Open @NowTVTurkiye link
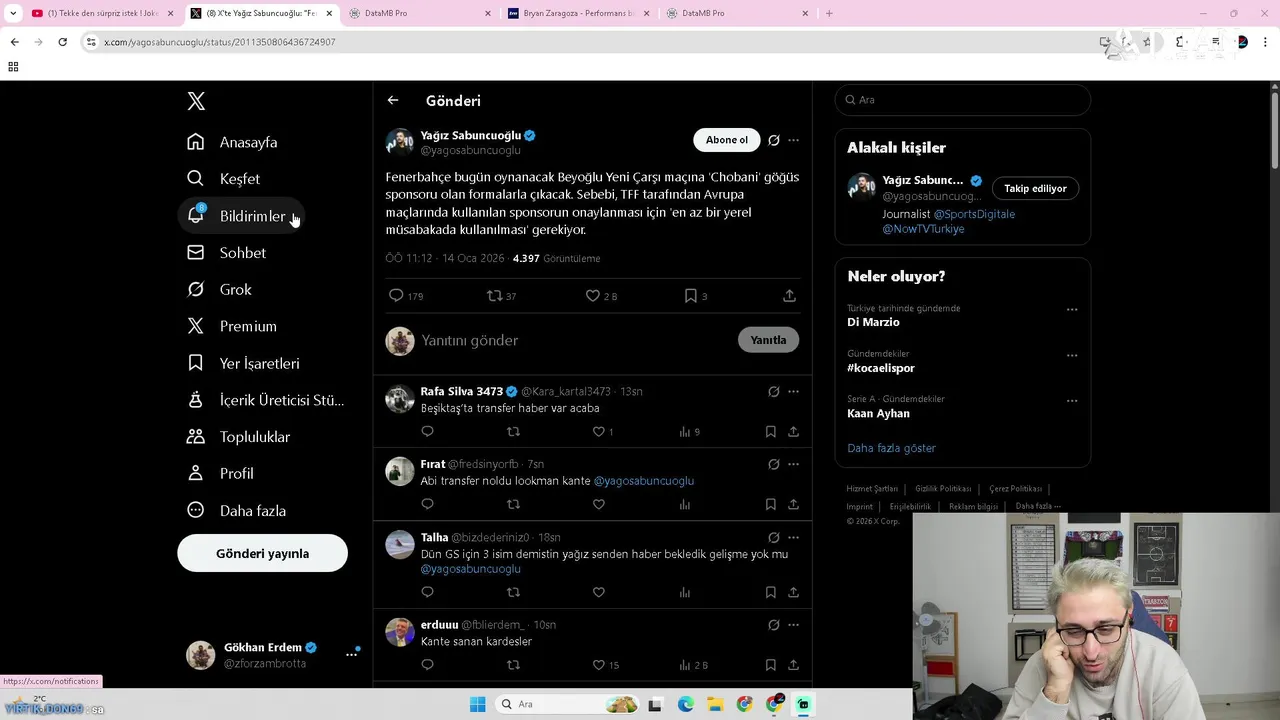The height and width of the screenshot is (720, 1280). click(923, 229)
